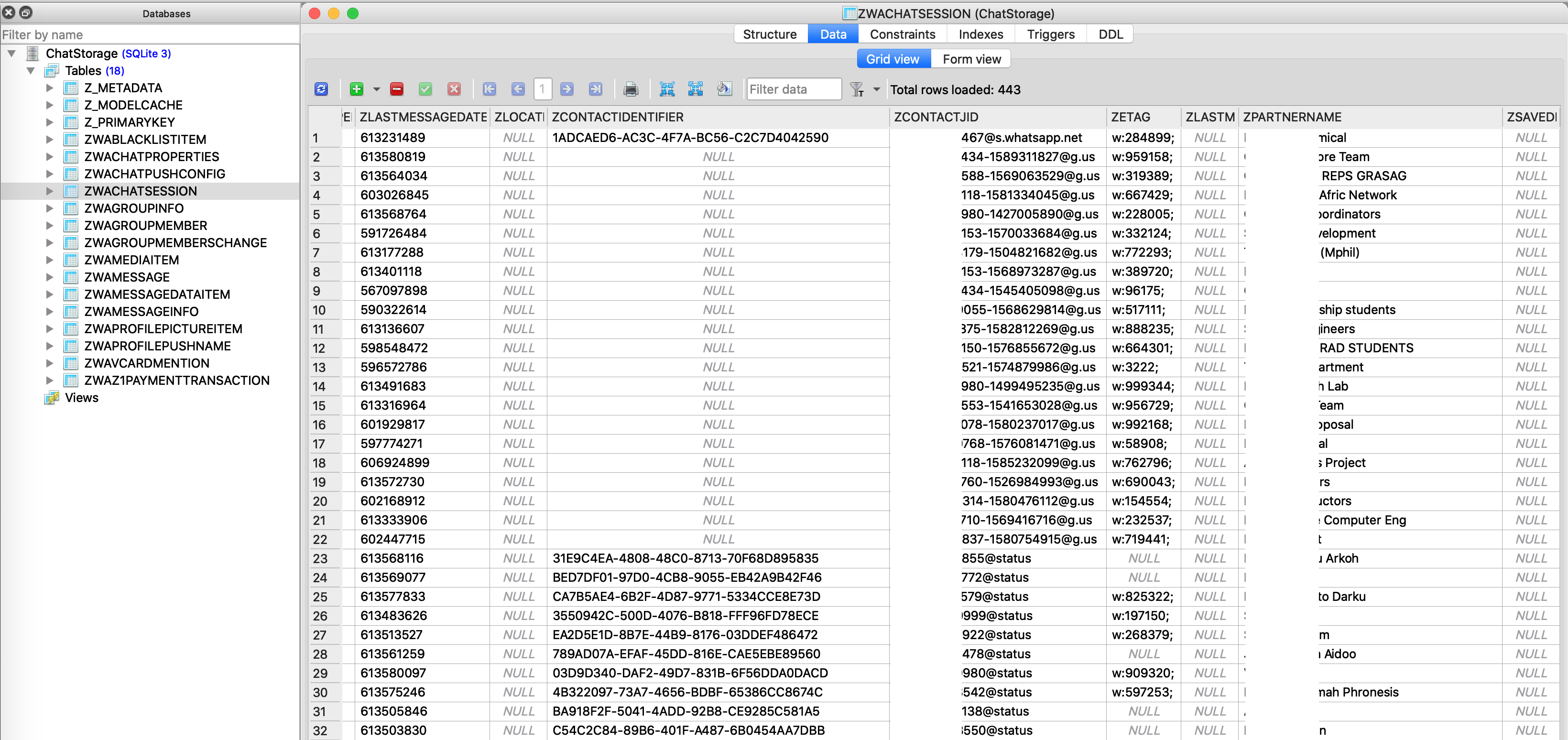Click the print table icon

(632, 90)
